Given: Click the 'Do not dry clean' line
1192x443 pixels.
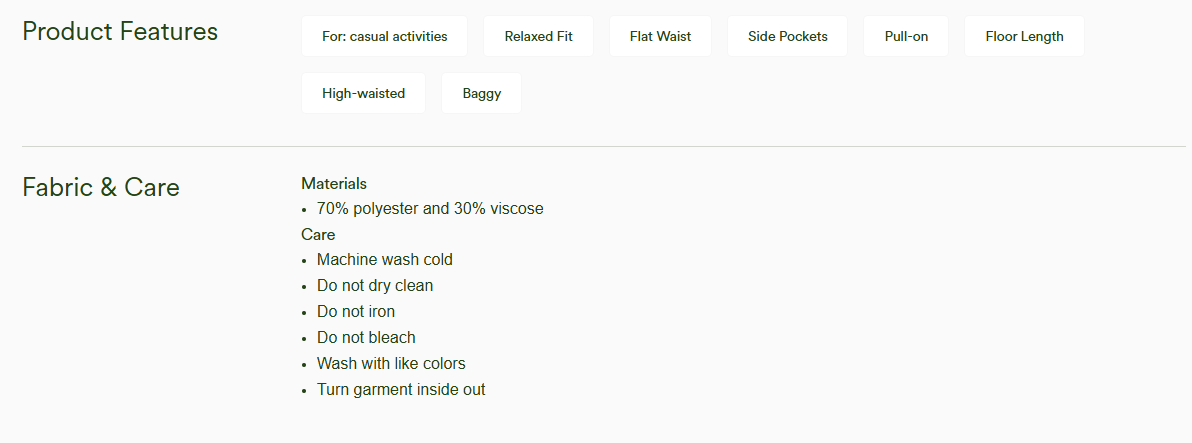Looking at the screenshot, I should tap(375, 286).
